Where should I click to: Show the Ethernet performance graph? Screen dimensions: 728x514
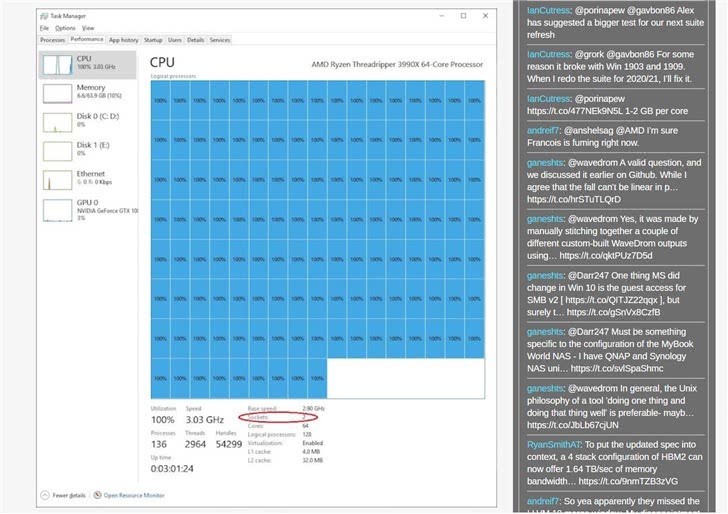pos(88,180)
